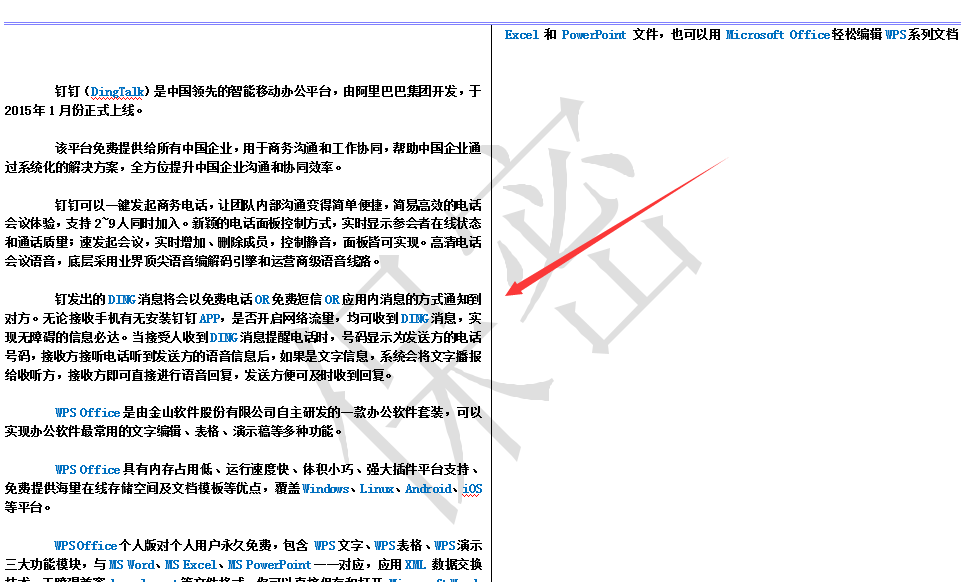Screen dimensions: 961x582
Task: Click the blue text MS Excel
Action: coord(191,565)
